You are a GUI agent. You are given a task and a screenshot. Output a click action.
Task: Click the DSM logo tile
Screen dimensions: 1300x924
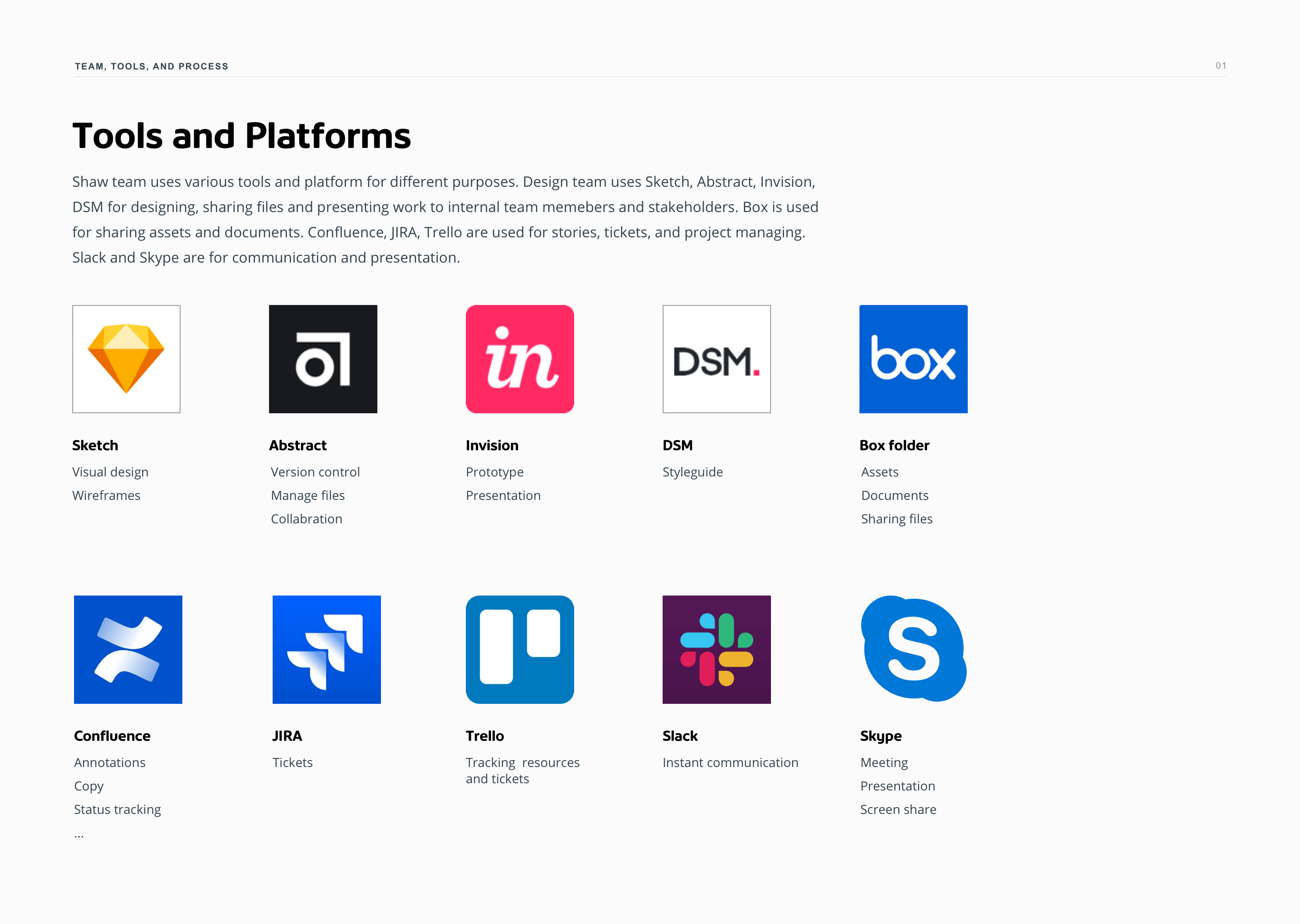tap(717, 359)
